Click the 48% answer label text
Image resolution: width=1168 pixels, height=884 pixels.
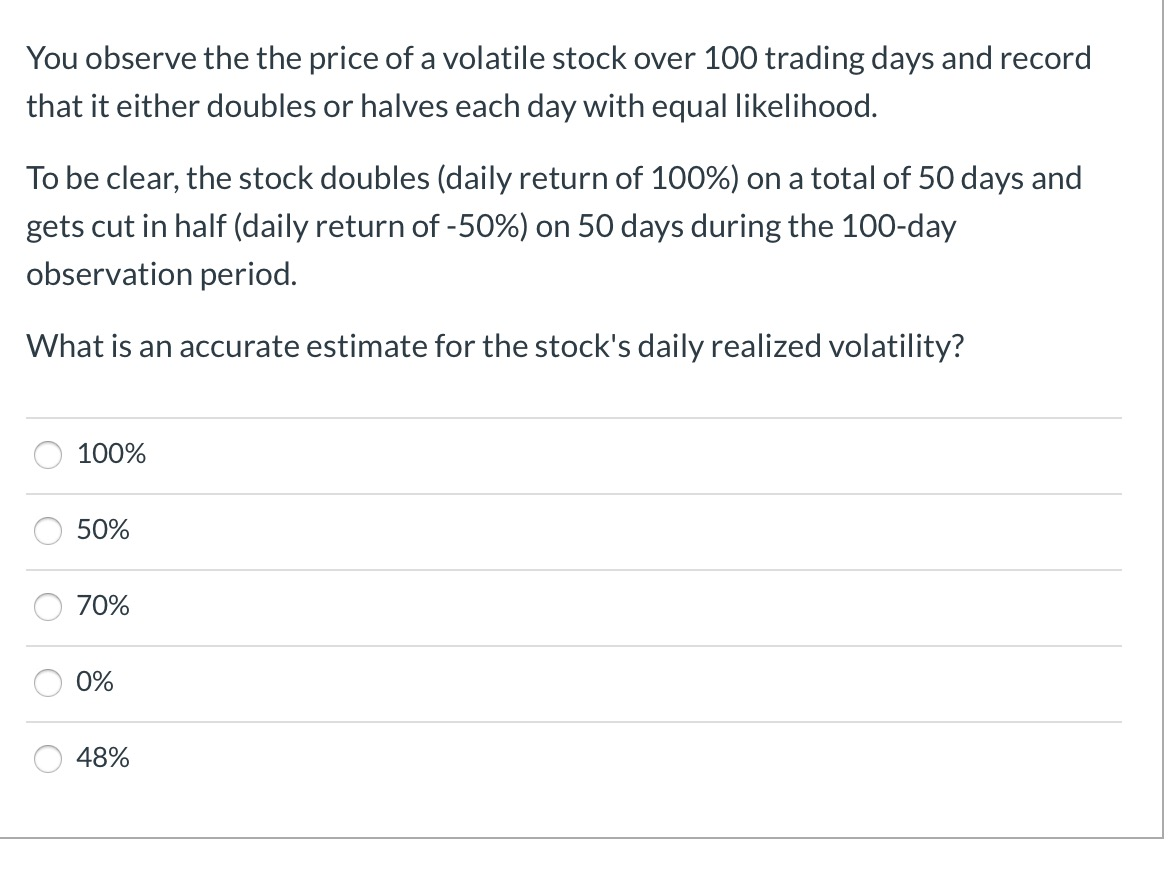point(103,759)
